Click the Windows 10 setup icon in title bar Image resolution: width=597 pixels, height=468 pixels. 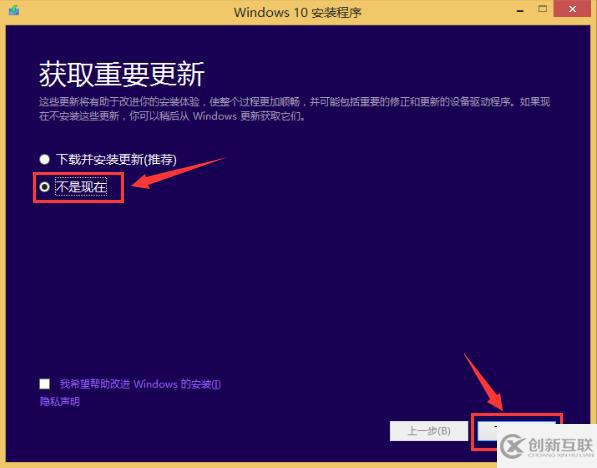pyautogui.click(x=14, y=10)
